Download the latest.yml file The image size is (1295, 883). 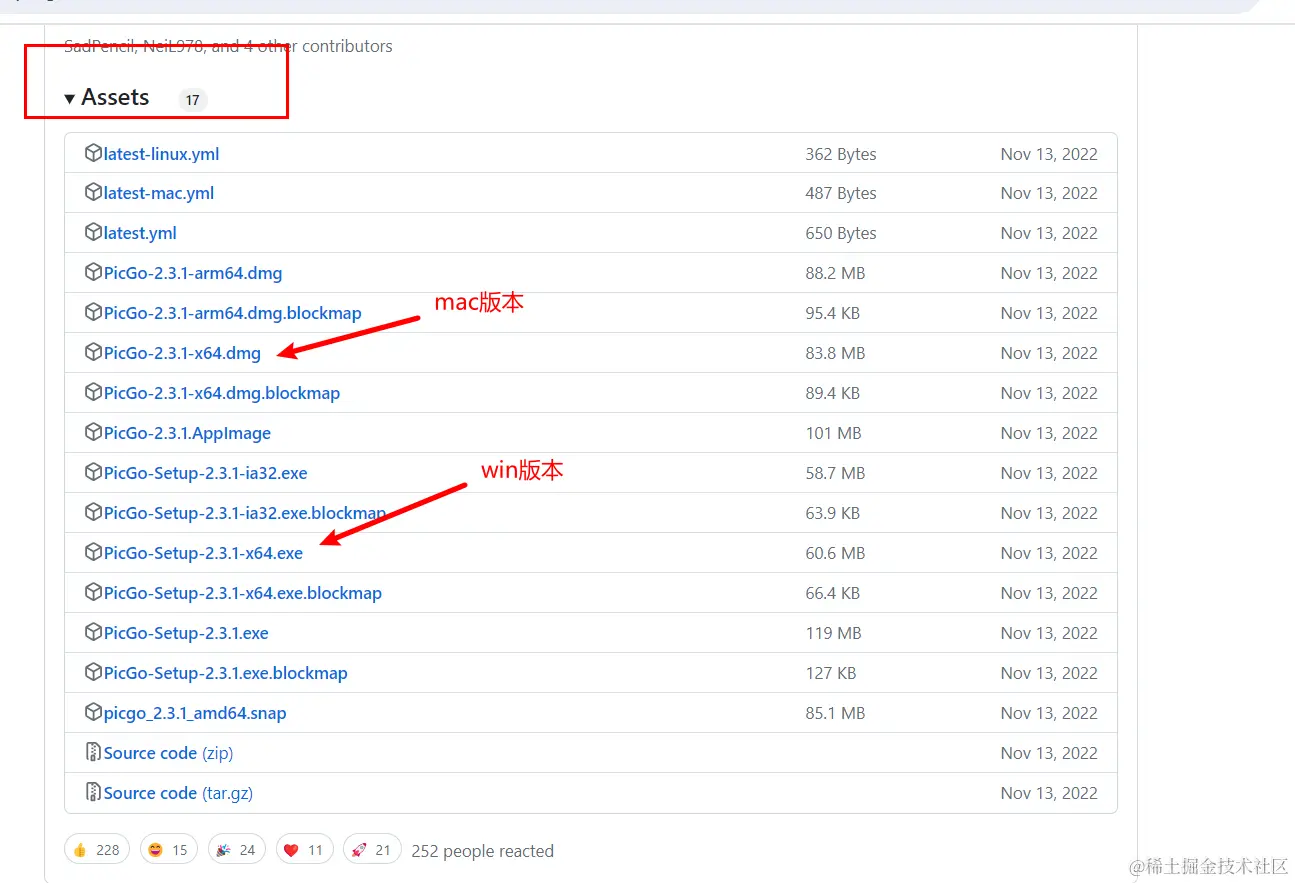(140, 234)
